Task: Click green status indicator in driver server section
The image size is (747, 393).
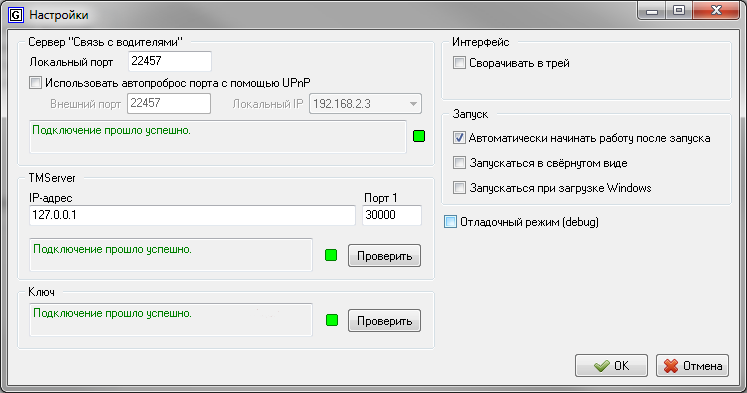Action: click(x=419, y=136)
